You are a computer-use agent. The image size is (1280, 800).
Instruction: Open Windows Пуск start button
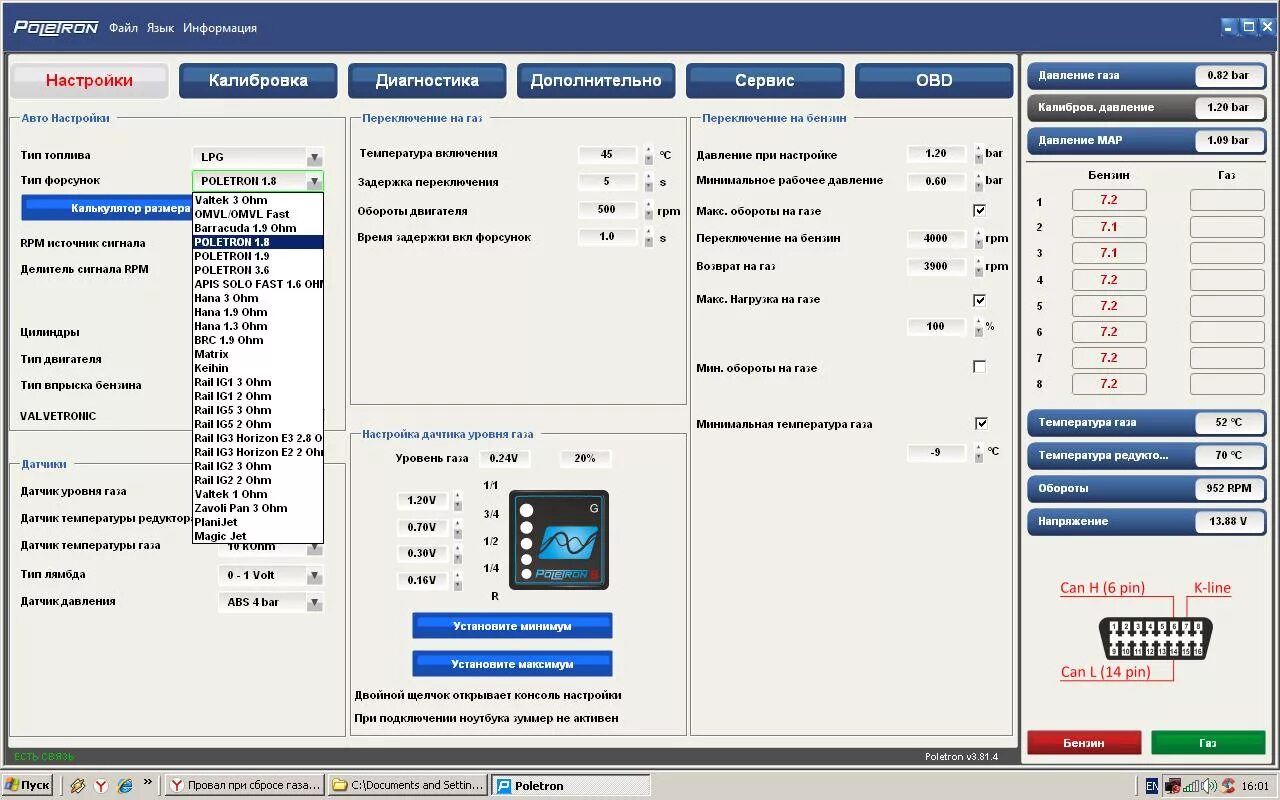(x=28, y=785)
